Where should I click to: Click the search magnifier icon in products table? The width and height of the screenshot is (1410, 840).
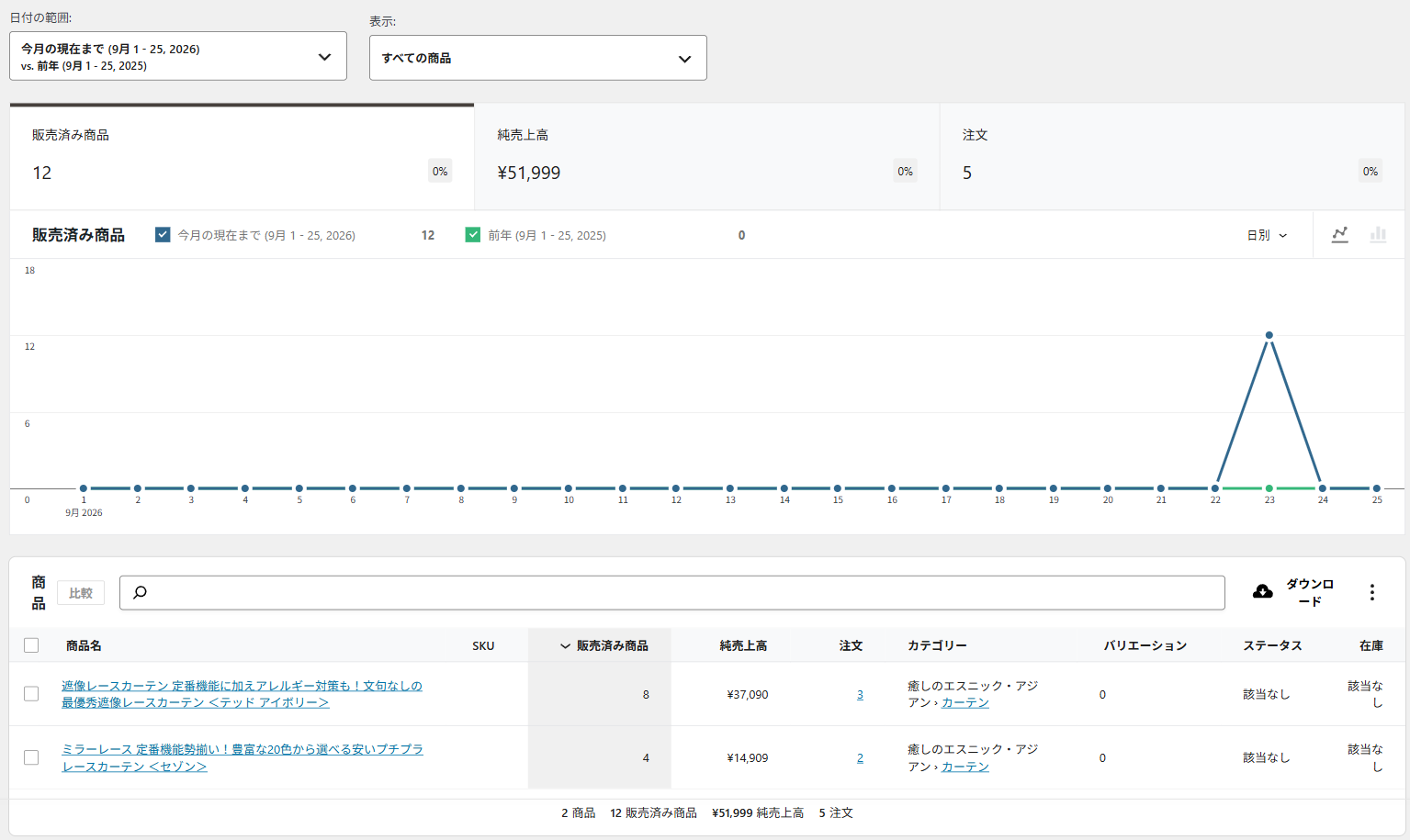coord(140,592)
